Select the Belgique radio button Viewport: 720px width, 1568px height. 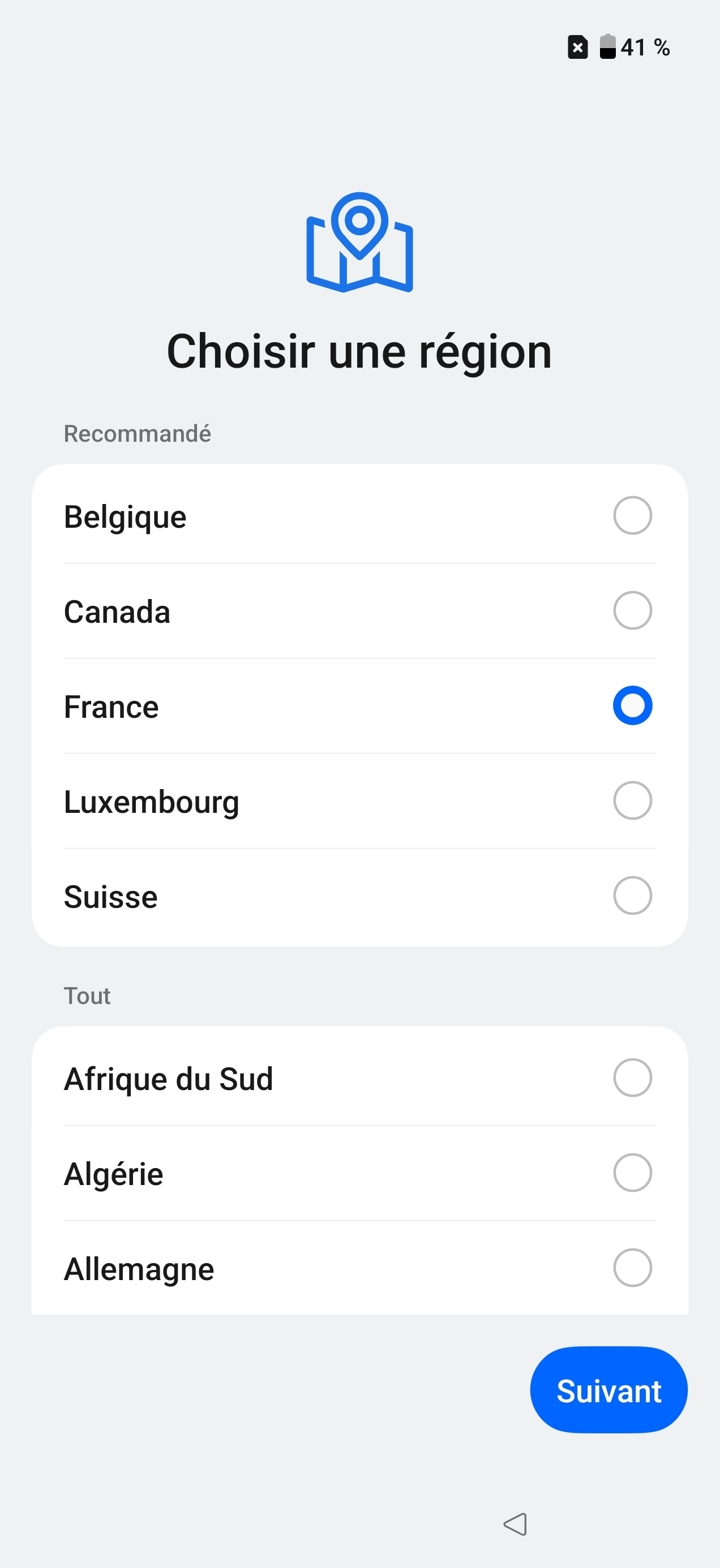point(632,515)
